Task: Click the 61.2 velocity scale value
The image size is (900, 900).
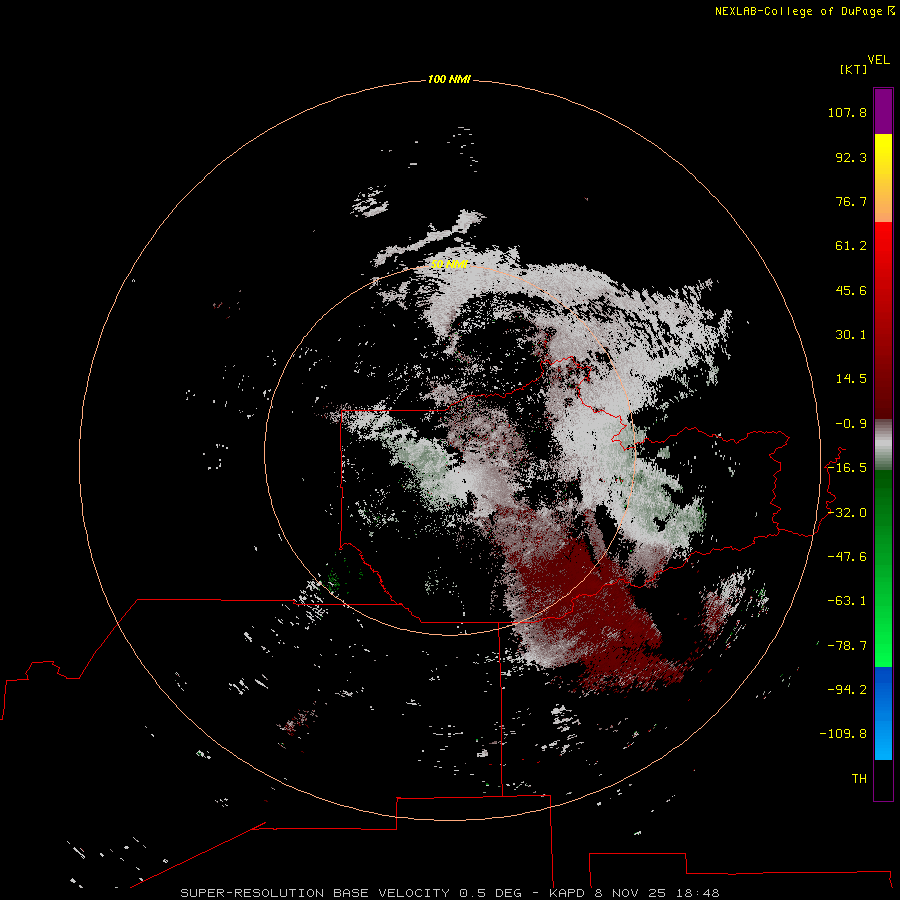Action: [x=851, y=246]
